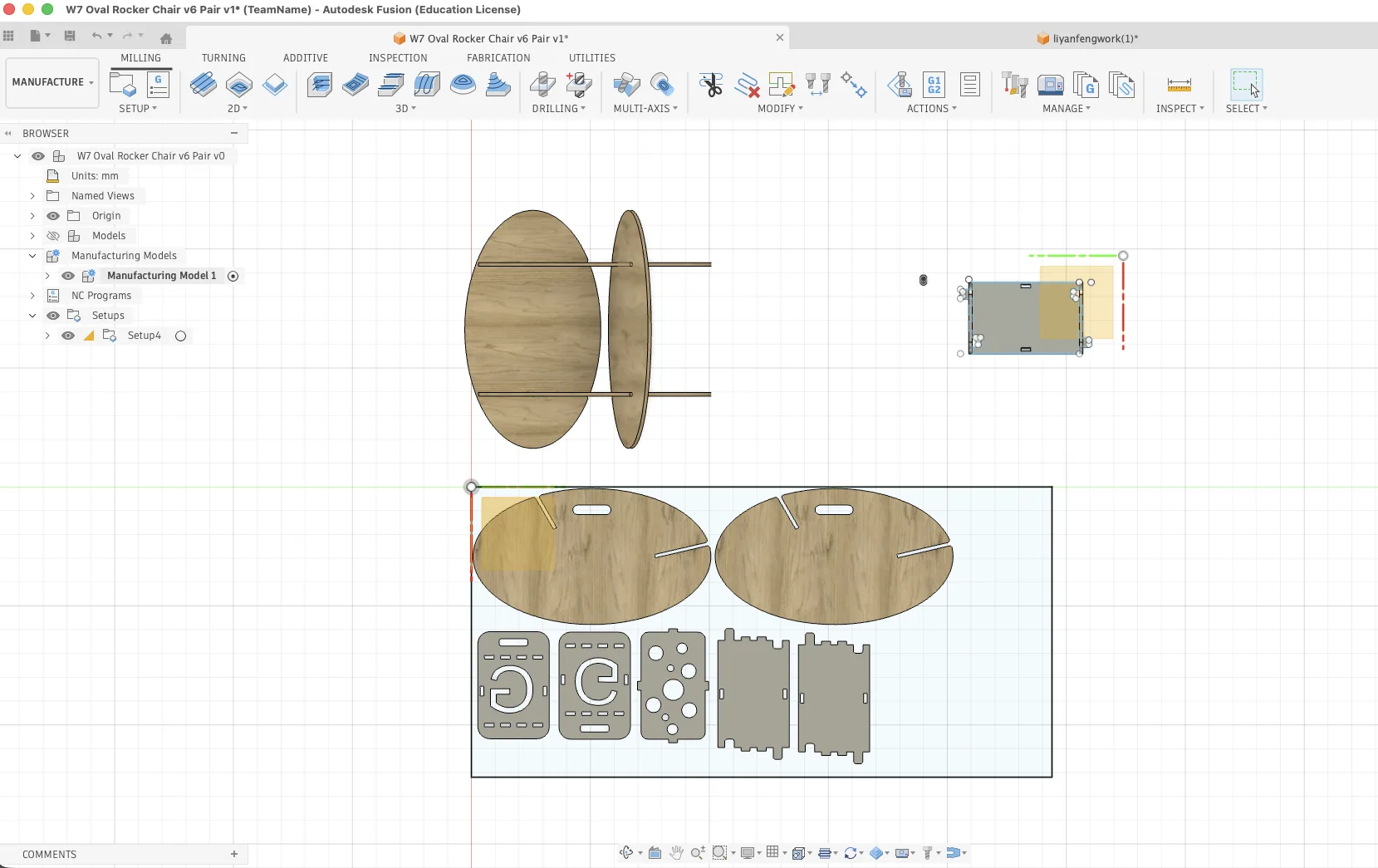This screenshot has height=868, width=1378.
Task: Select the Manufacturing Model 1 tree item
Action: pos(161,276)
